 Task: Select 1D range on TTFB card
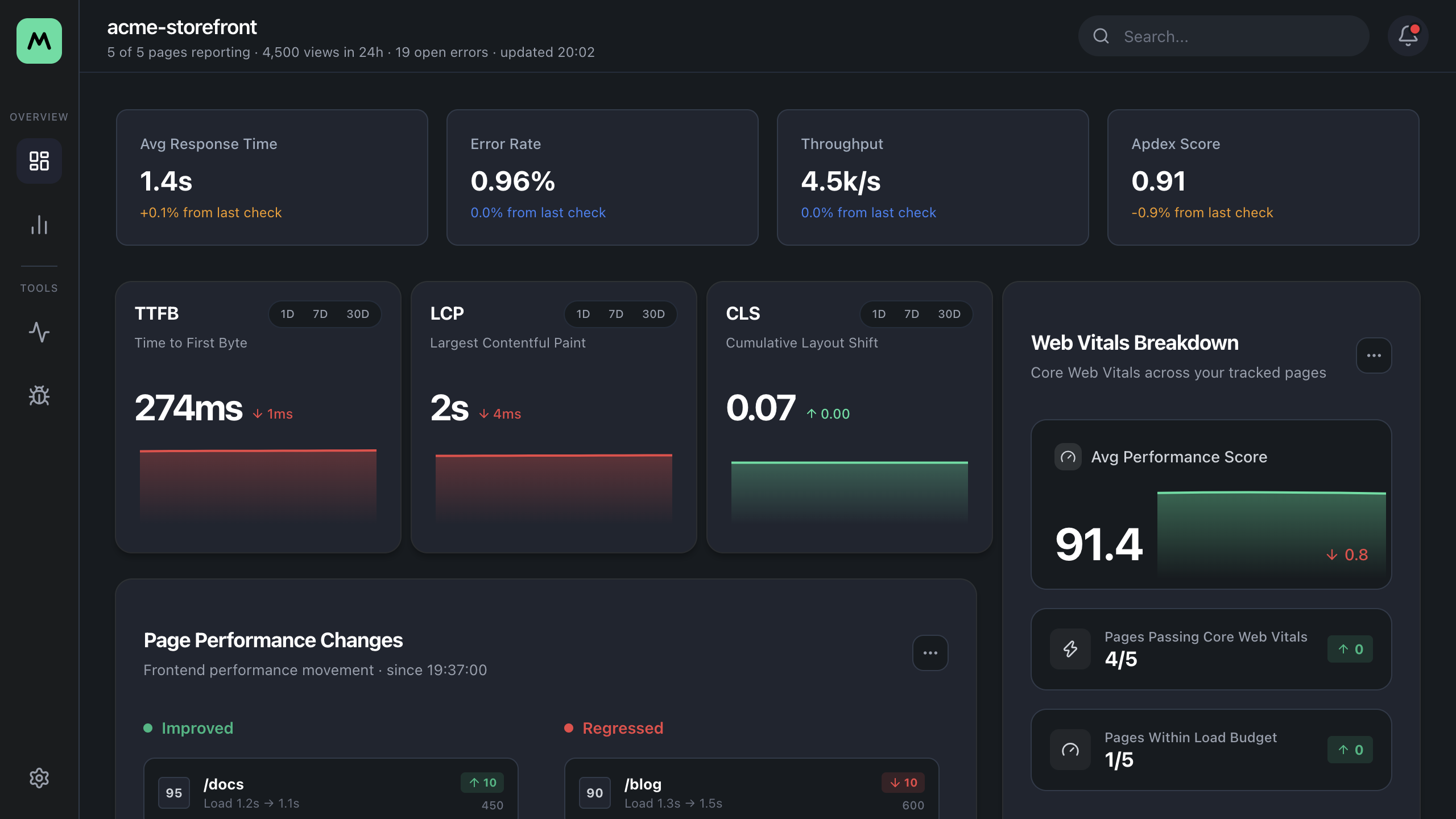click(x=287, y=314)
